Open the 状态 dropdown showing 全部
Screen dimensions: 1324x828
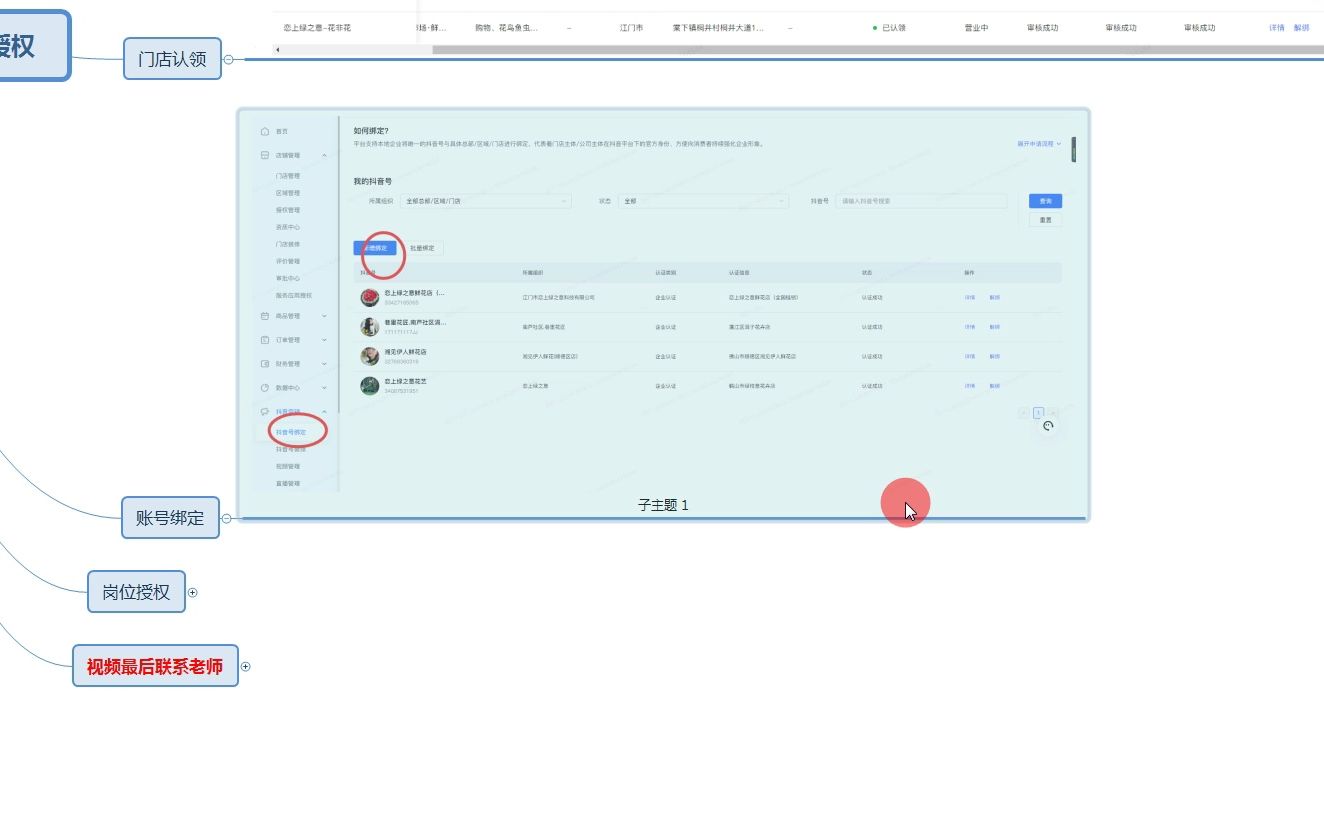click(x=703, y=201)
